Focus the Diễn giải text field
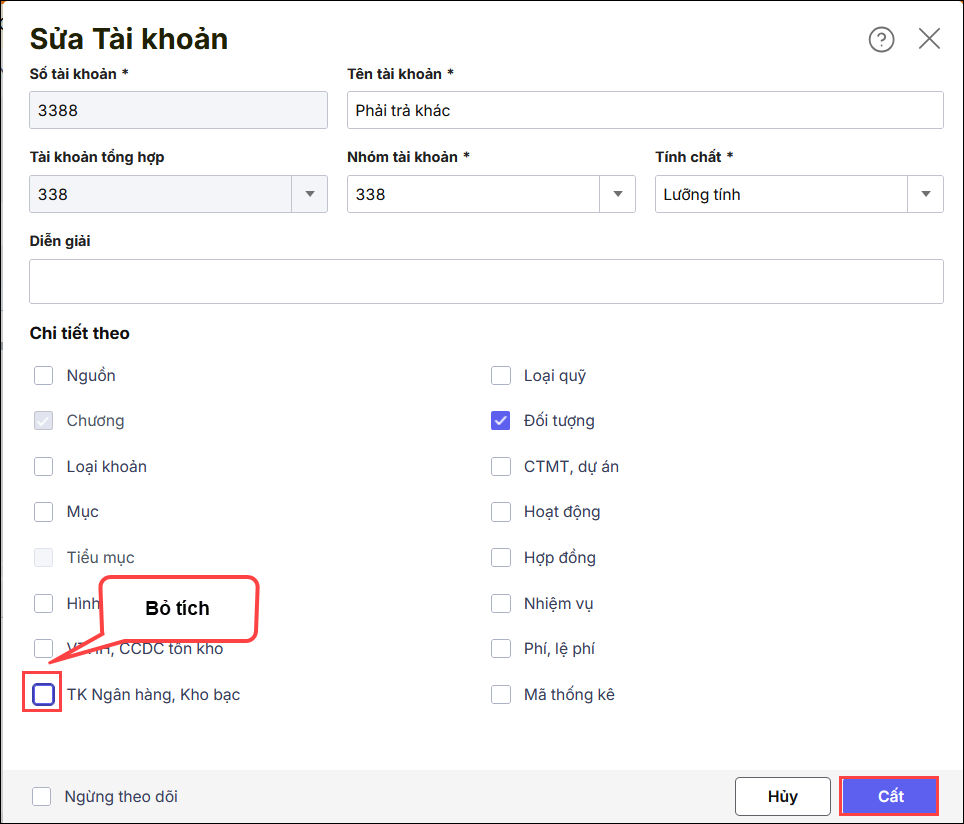 [x=486, y=282]
